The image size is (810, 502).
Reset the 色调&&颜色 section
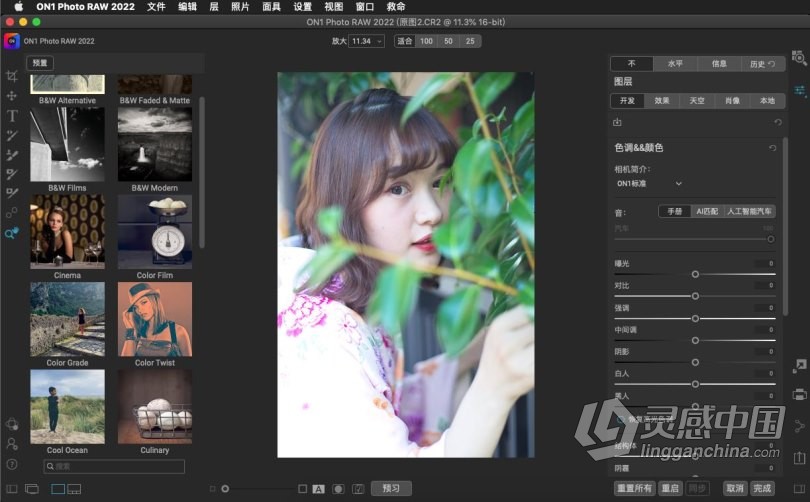click(772, 148)
